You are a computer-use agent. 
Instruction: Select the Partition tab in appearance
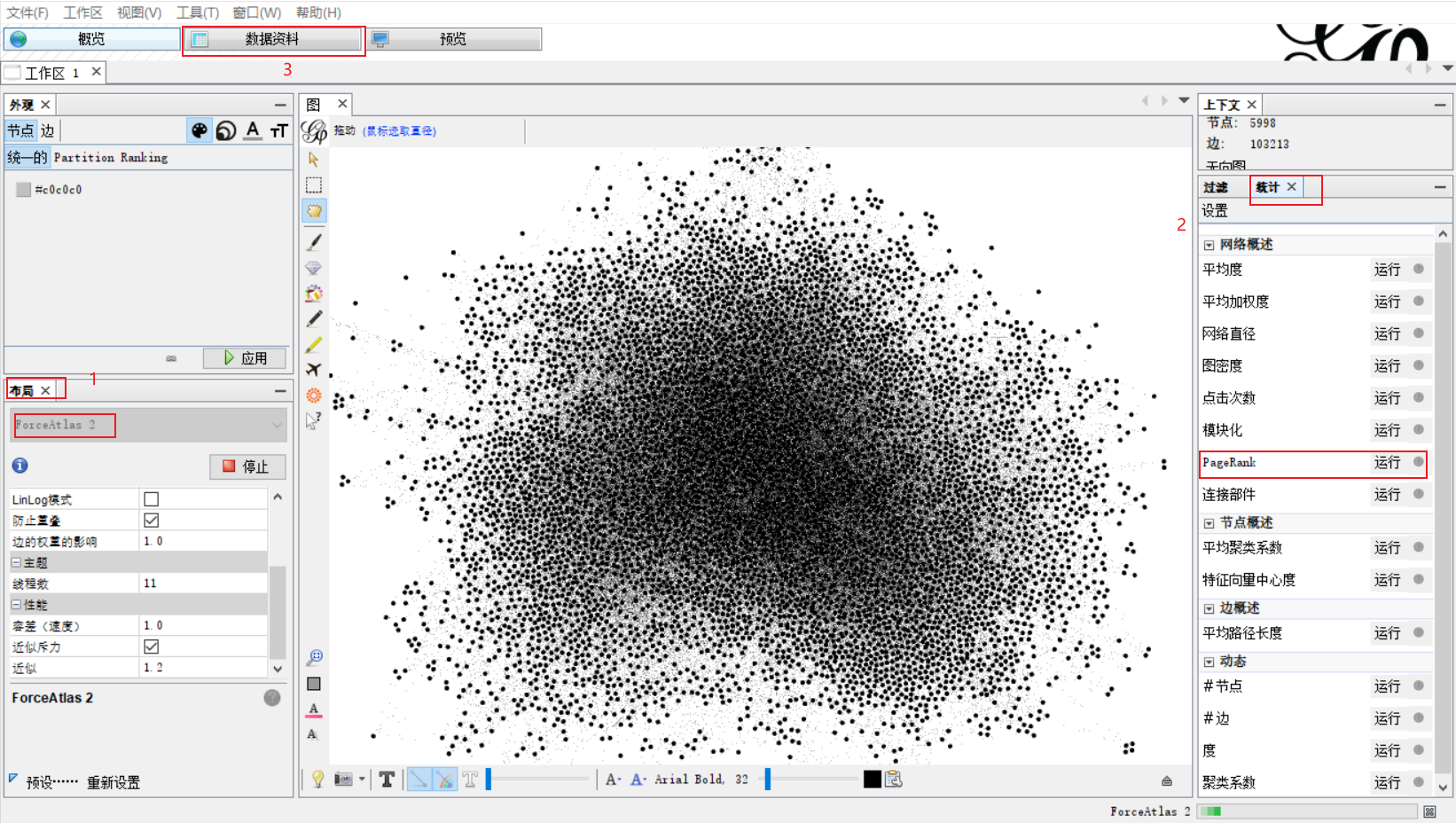pyautogui.click(x=84, y=157)
